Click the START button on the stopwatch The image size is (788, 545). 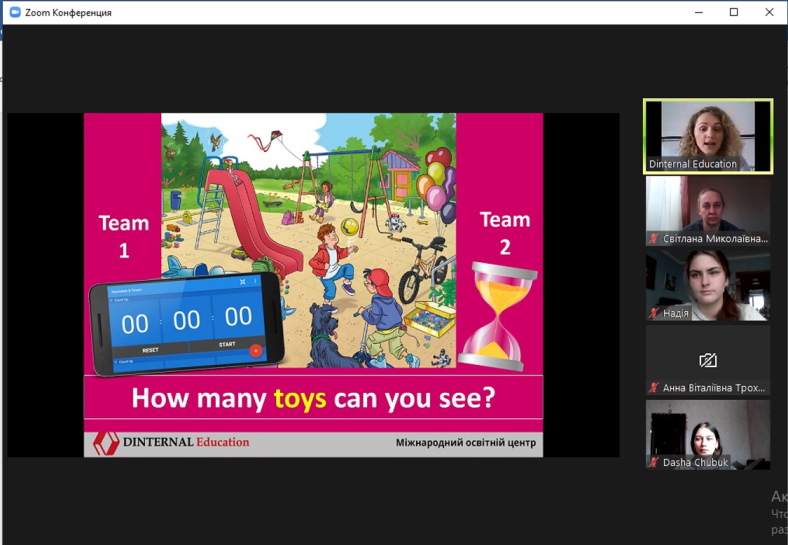pyautogui.click(x=227, y=344)
